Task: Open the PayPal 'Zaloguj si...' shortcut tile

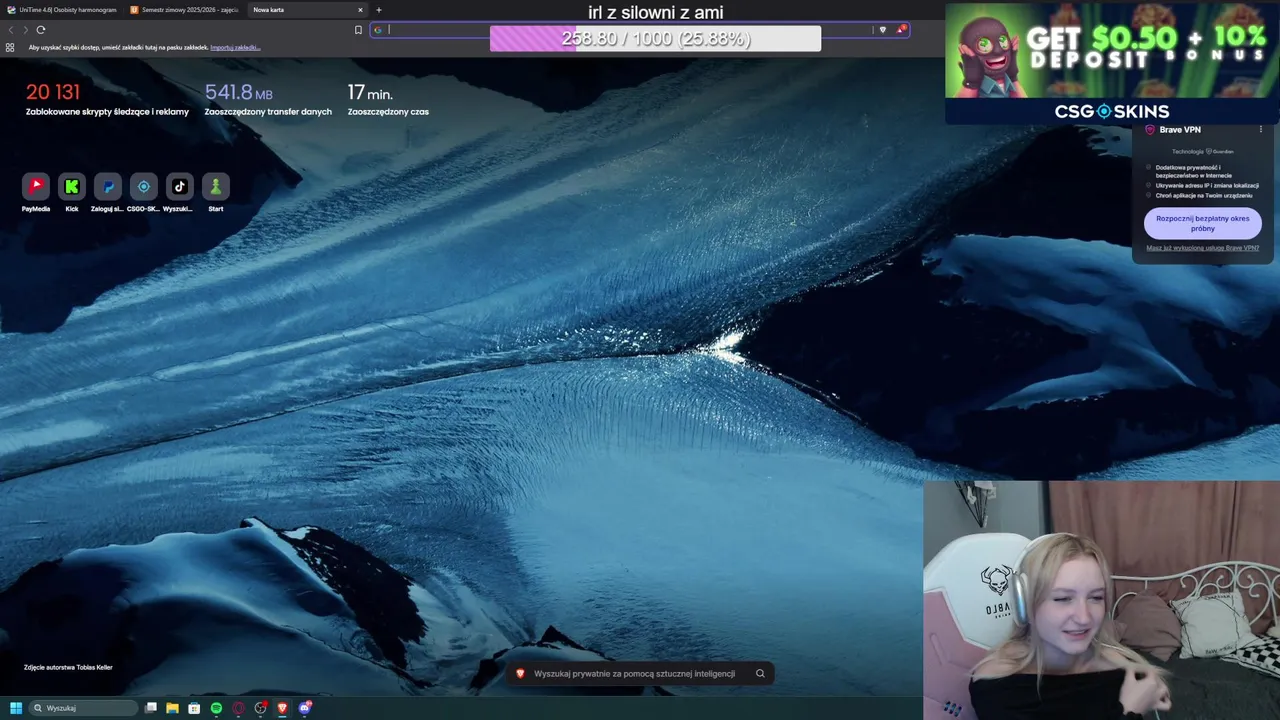Action: coord(108,186)
